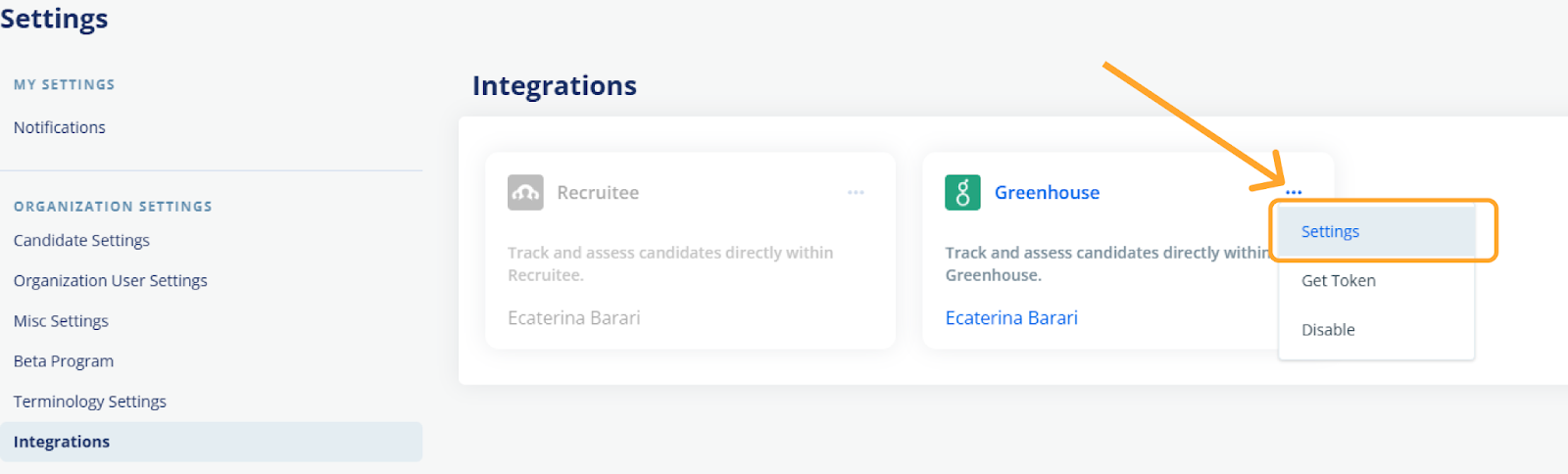Open Notifications in My Settings
This screenshot has height=474, width=1568.
click(60, 127)
